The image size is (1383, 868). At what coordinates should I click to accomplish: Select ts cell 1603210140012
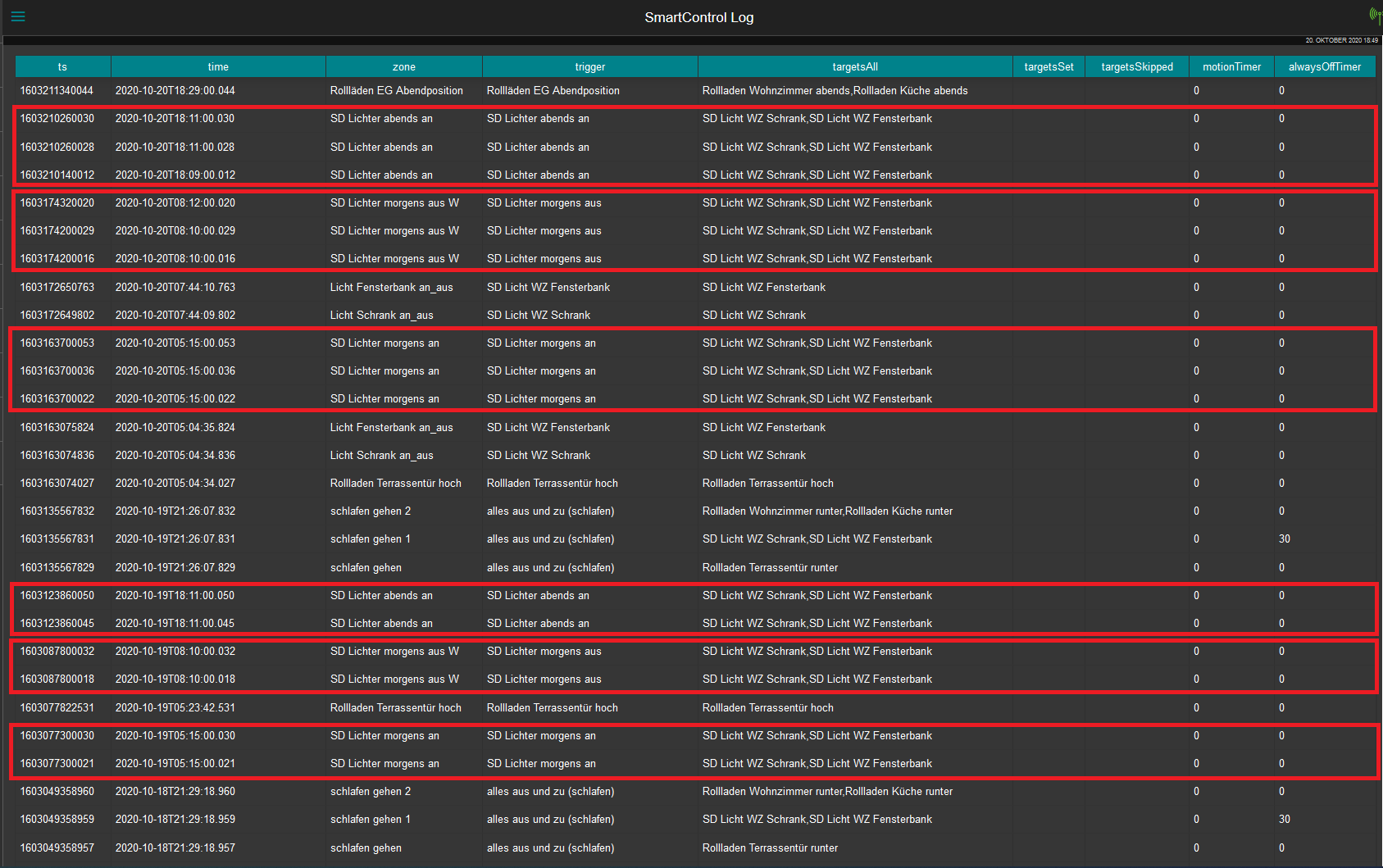[x=57, y=175]
